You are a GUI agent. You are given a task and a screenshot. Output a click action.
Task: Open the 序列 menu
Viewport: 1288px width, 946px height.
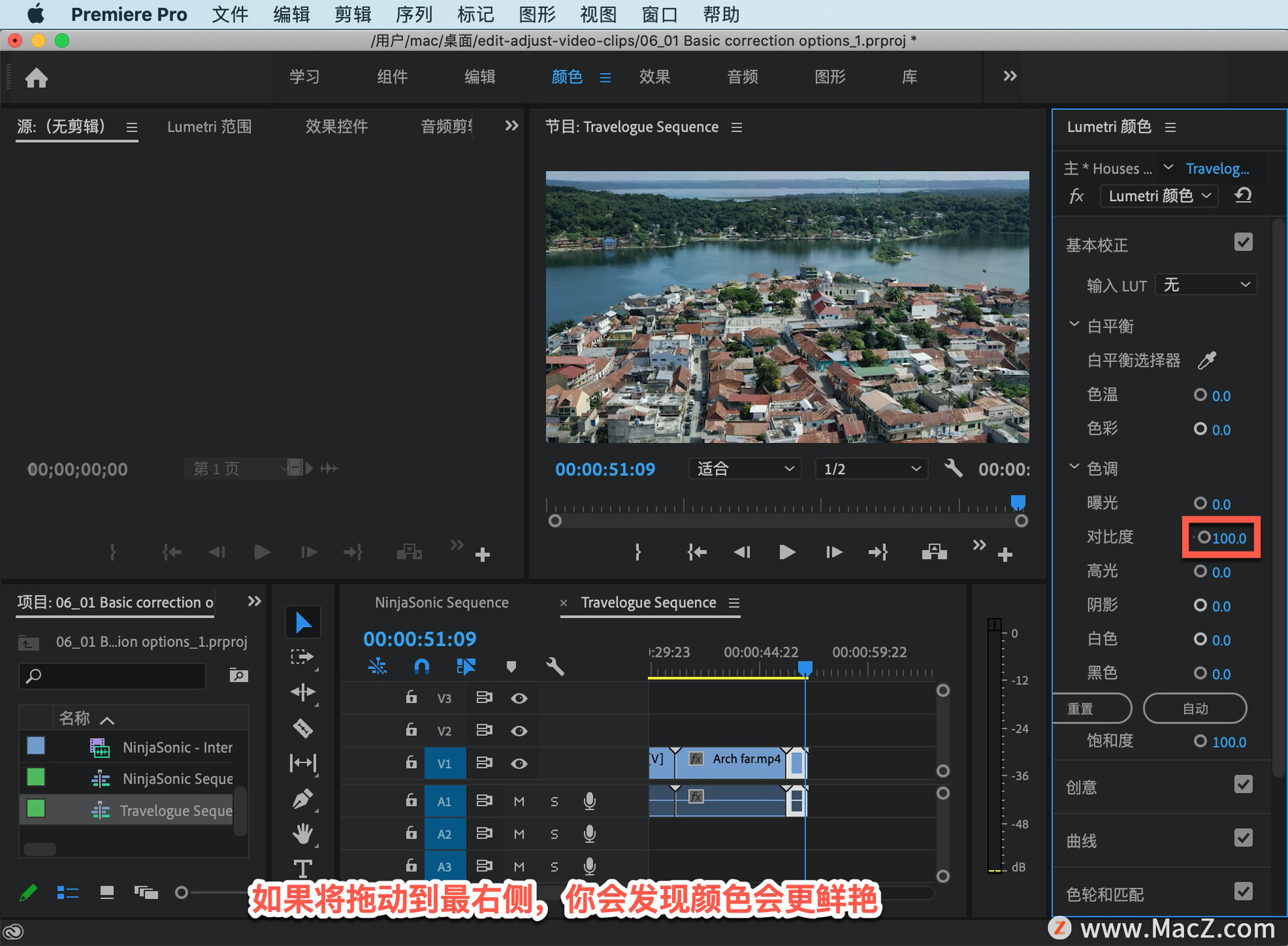point(414,14)
